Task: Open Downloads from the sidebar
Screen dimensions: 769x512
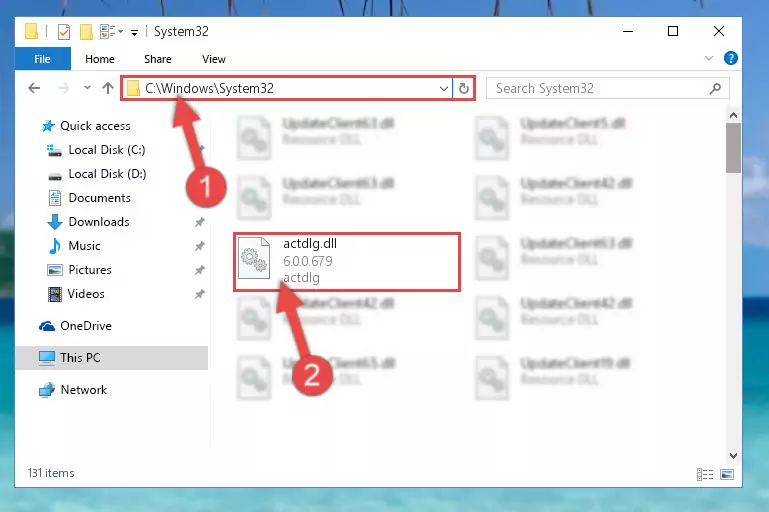Action: [99, 222]
